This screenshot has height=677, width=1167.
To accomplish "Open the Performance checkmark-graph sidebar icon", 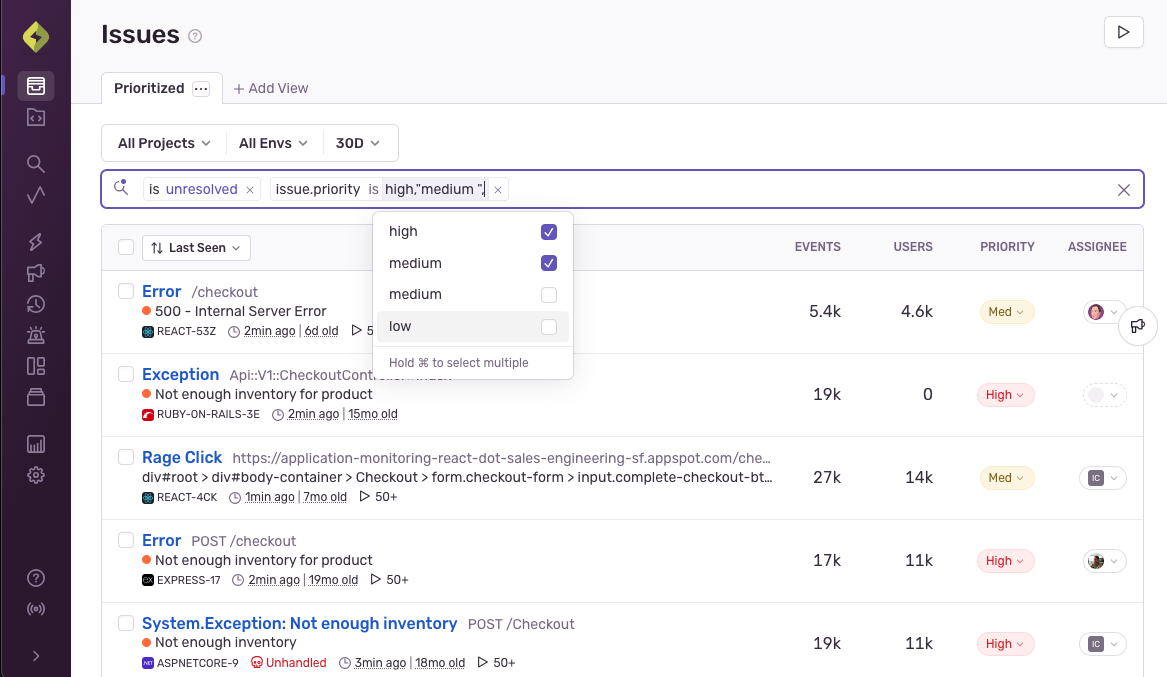I will 36,196.
